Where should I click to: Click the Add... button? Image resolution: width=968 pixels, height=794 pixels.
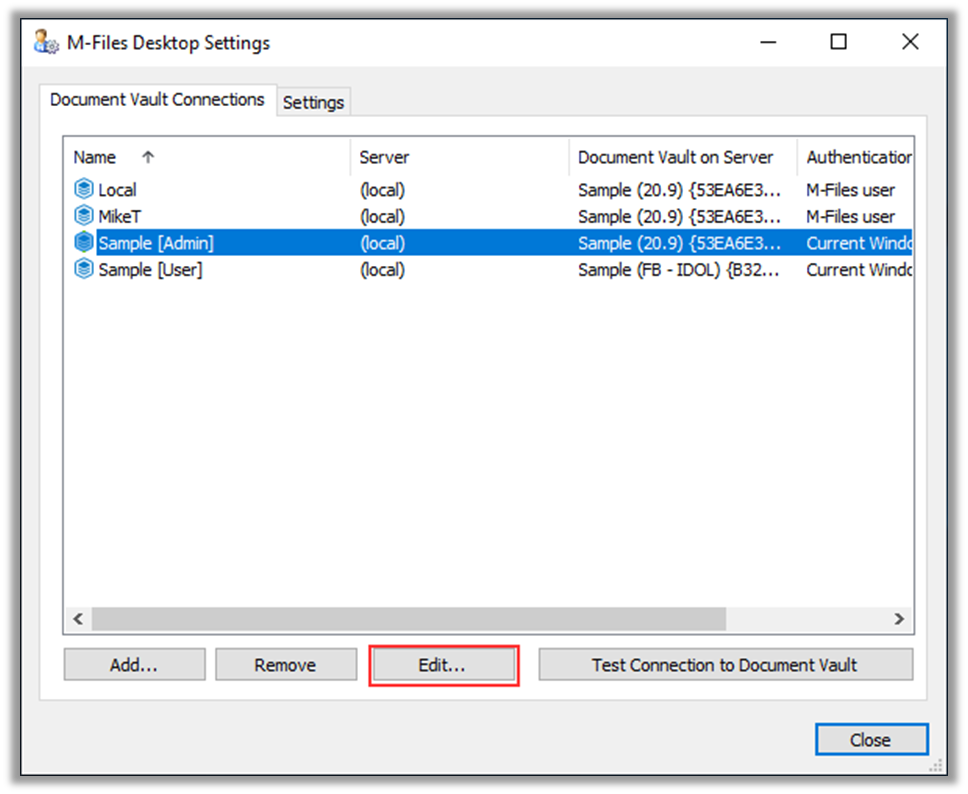pos(135,664)
